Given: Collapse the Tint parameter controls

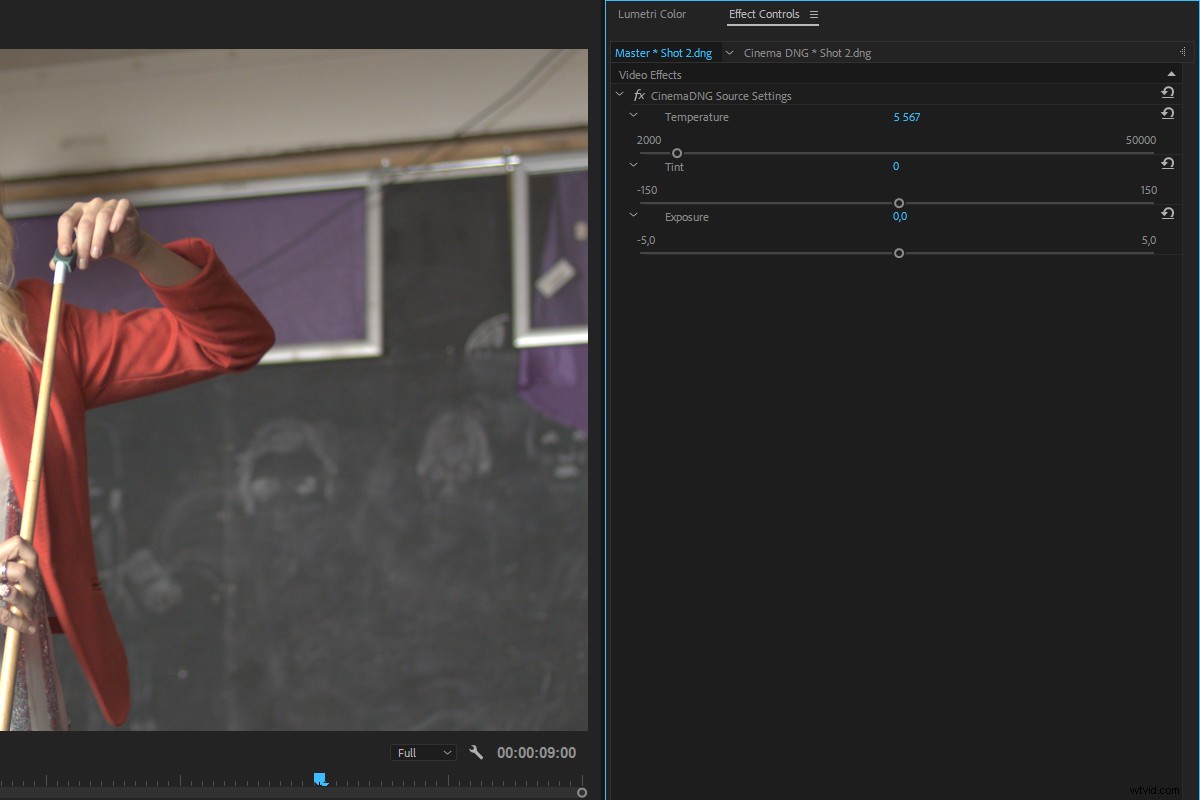Looking at the screenshot, I should pyautogui.click(x=633, y=164).
